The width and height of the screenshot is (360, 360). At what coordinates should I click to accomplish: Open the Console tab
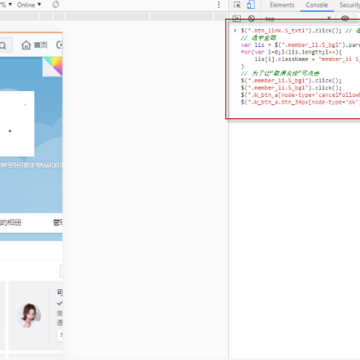point(317,5)
